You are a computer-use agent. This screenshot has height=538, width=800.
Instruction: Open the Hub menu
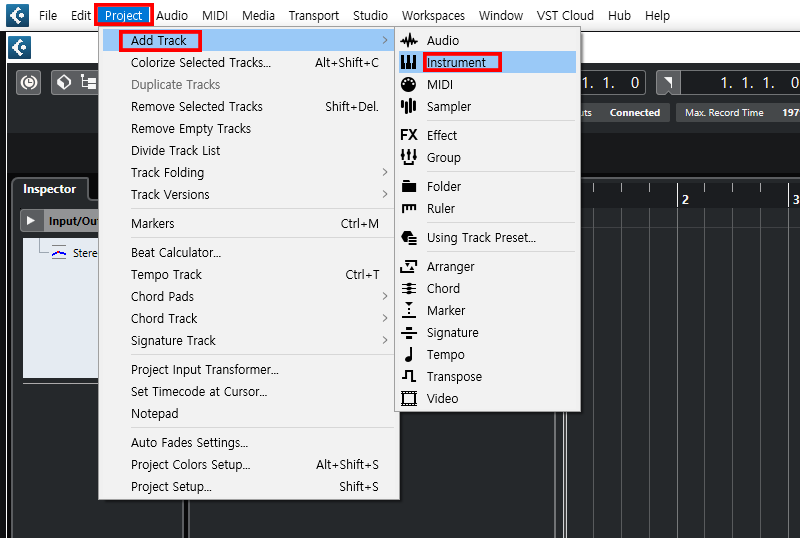pyautogui.click(x=619, y=16)
